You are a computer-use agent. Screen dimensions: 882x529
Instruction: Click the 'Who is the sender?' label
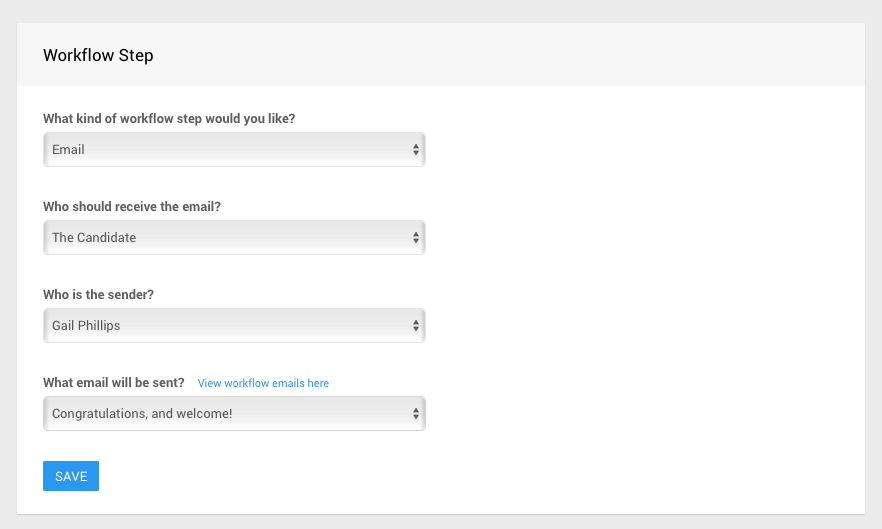tap(98, 294)
